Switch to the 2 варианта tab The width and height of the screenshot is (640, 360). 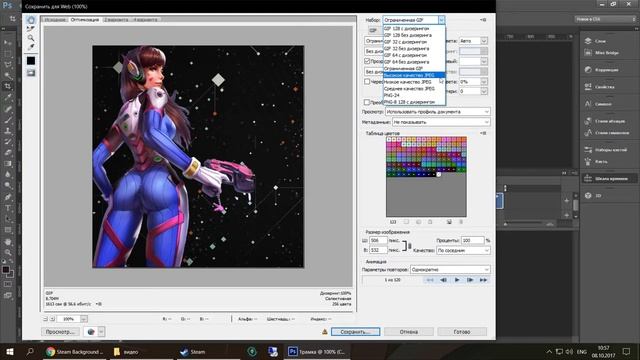pos(116,20)
